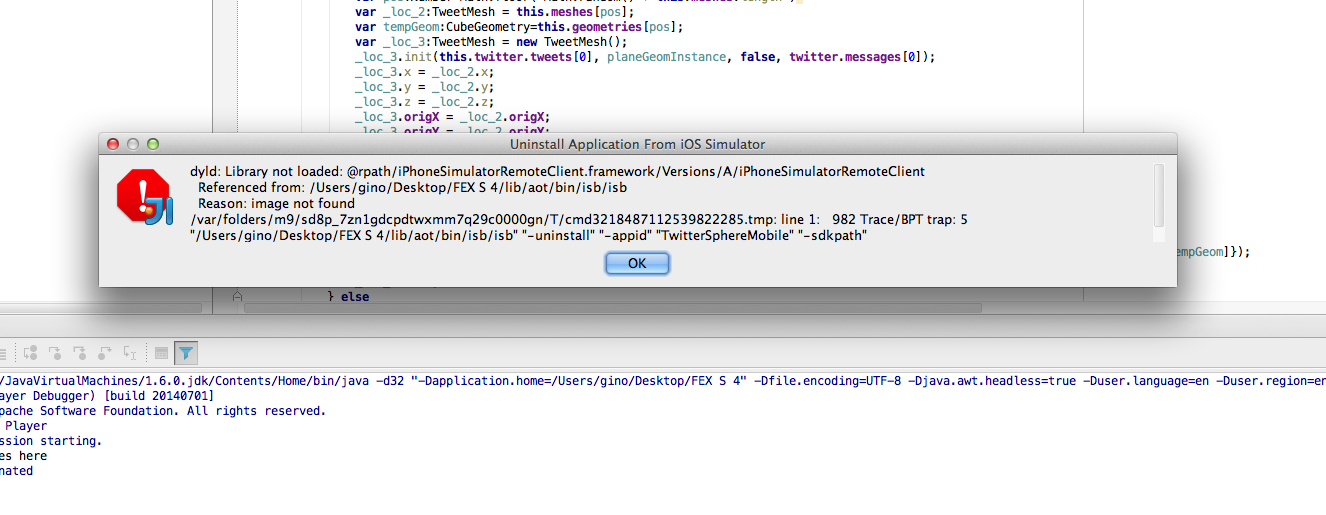The height and width of the screenshot is (515, 1326).
Task: Click the console line "[build 20140701]"
Action: 106,396
